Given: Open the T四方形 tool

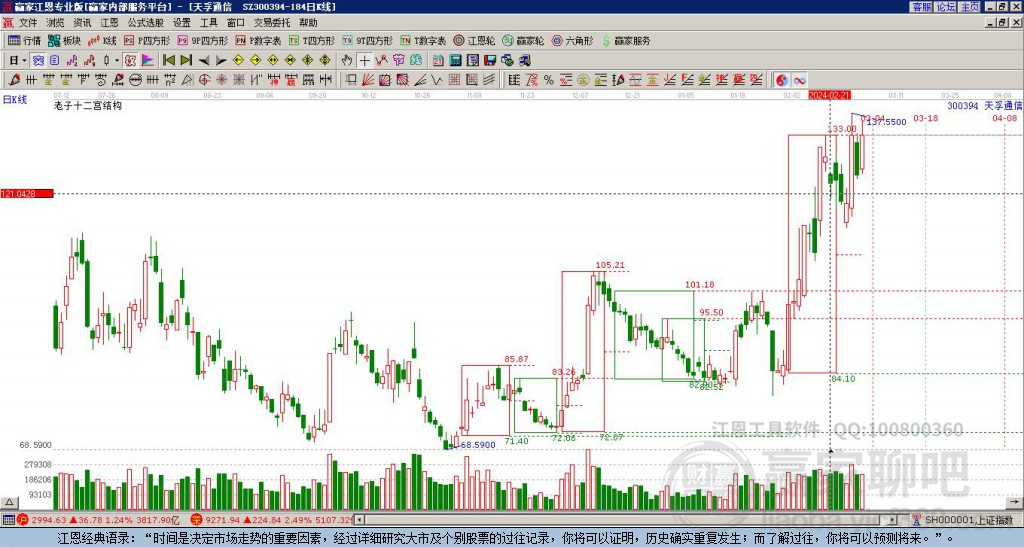Looking at the screenshot, I should (x=311, y=40).
